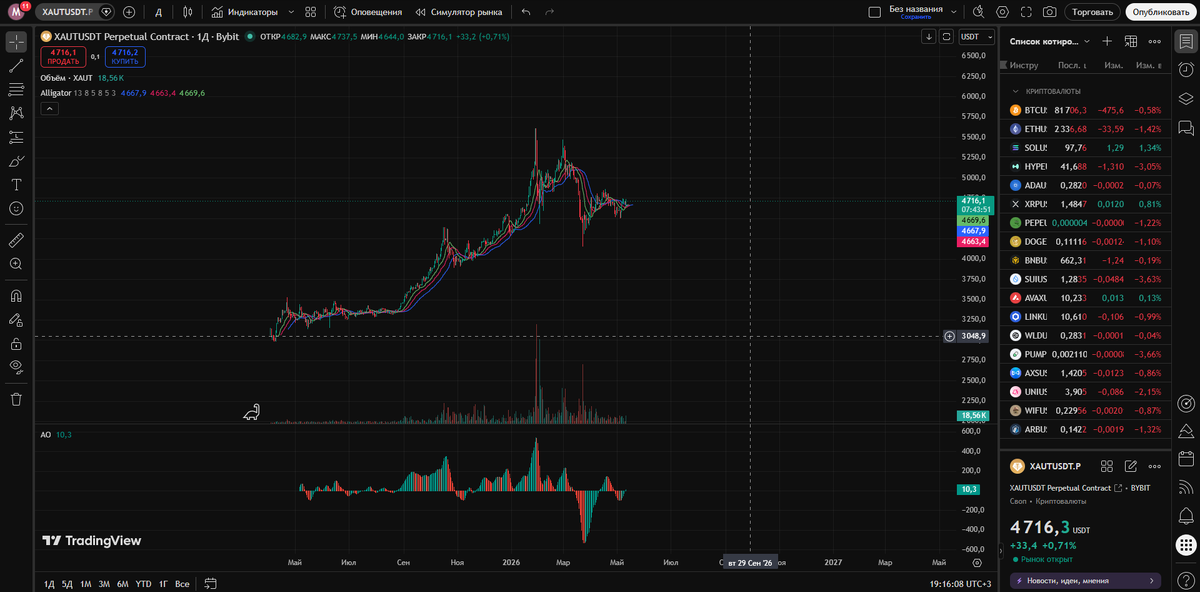The width and height of the screenshot is (1200, 592).
Task: Select the crosshair cursor tool
Action: [16, 42]
